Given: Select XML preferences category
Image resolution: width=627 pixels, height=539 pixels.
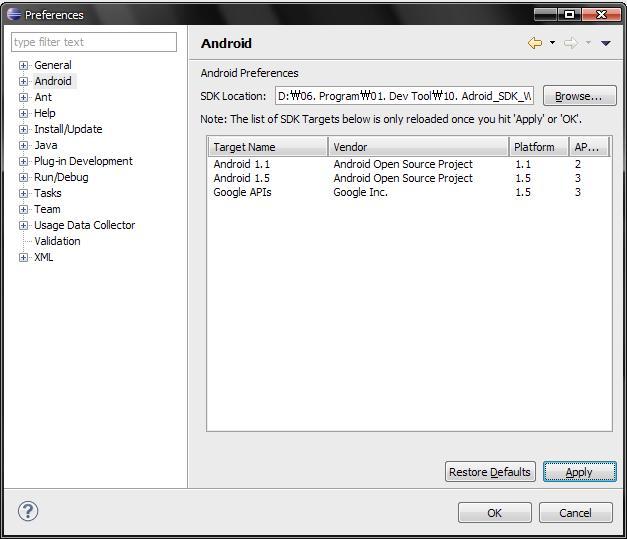Looking at the screenshot, I should pyautogui.click(x=44, y=257).
